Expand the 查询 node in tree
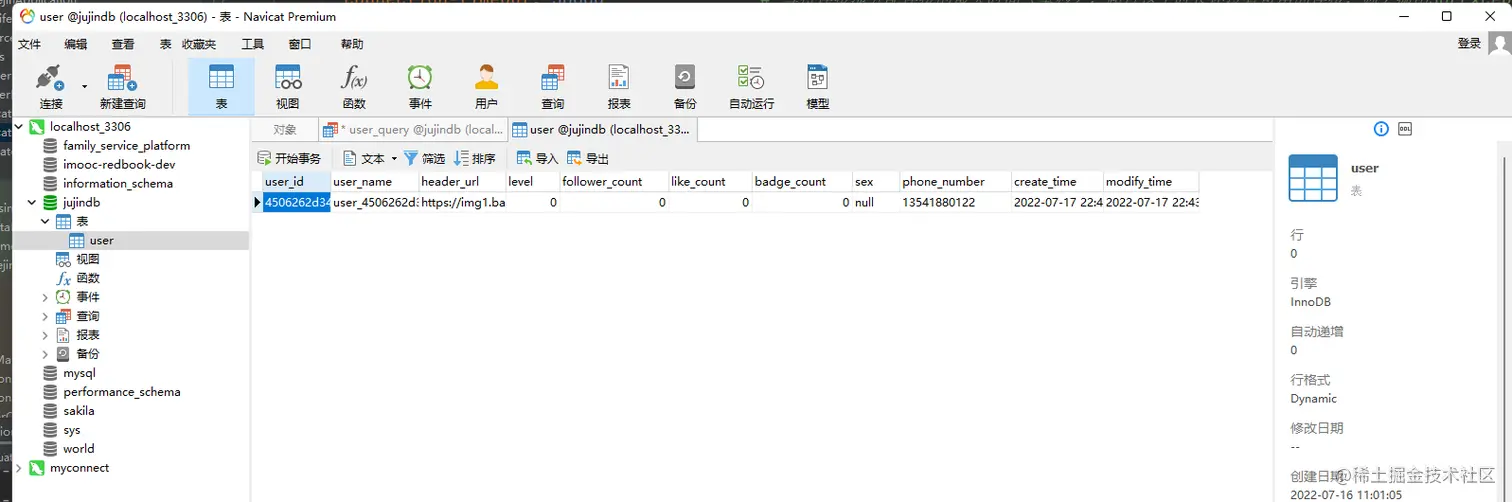The height and width of the screenshot is (502, 1512). (45, 316)
